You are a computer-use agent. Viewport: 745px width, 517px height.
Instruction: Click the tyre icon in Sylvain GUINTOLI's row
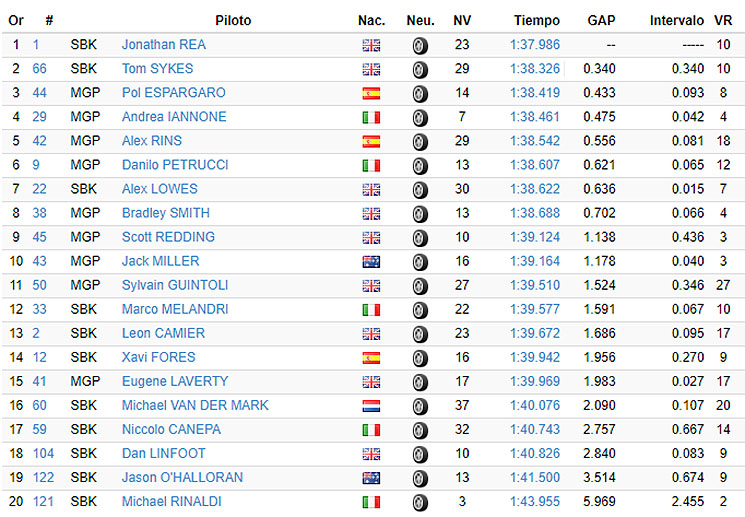[x=420, y=287]
